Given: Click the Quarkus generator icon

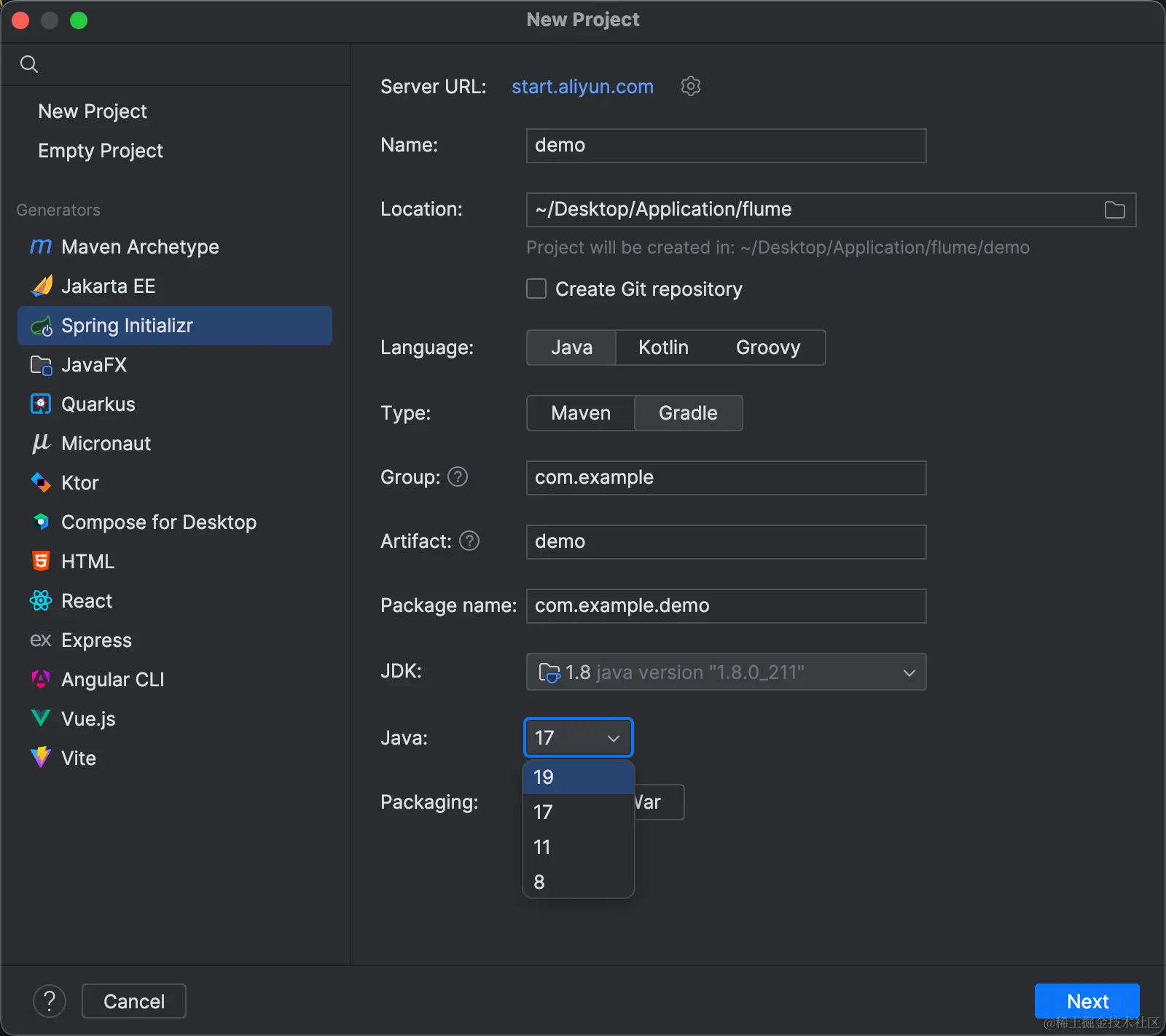Looking at the screenshot, I should (x=41, y=404).
